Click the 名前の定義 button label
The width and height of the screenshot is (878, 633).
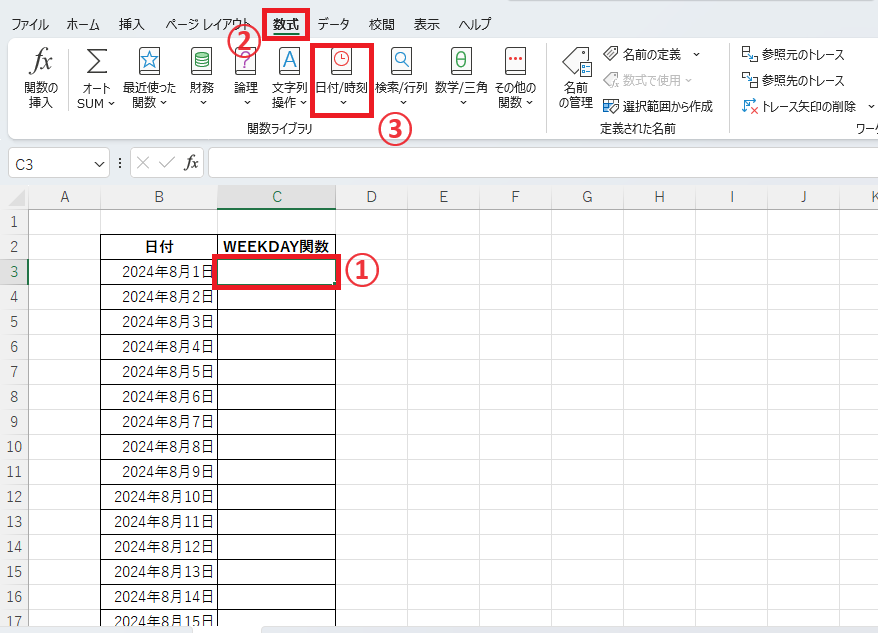click(651, 54)
